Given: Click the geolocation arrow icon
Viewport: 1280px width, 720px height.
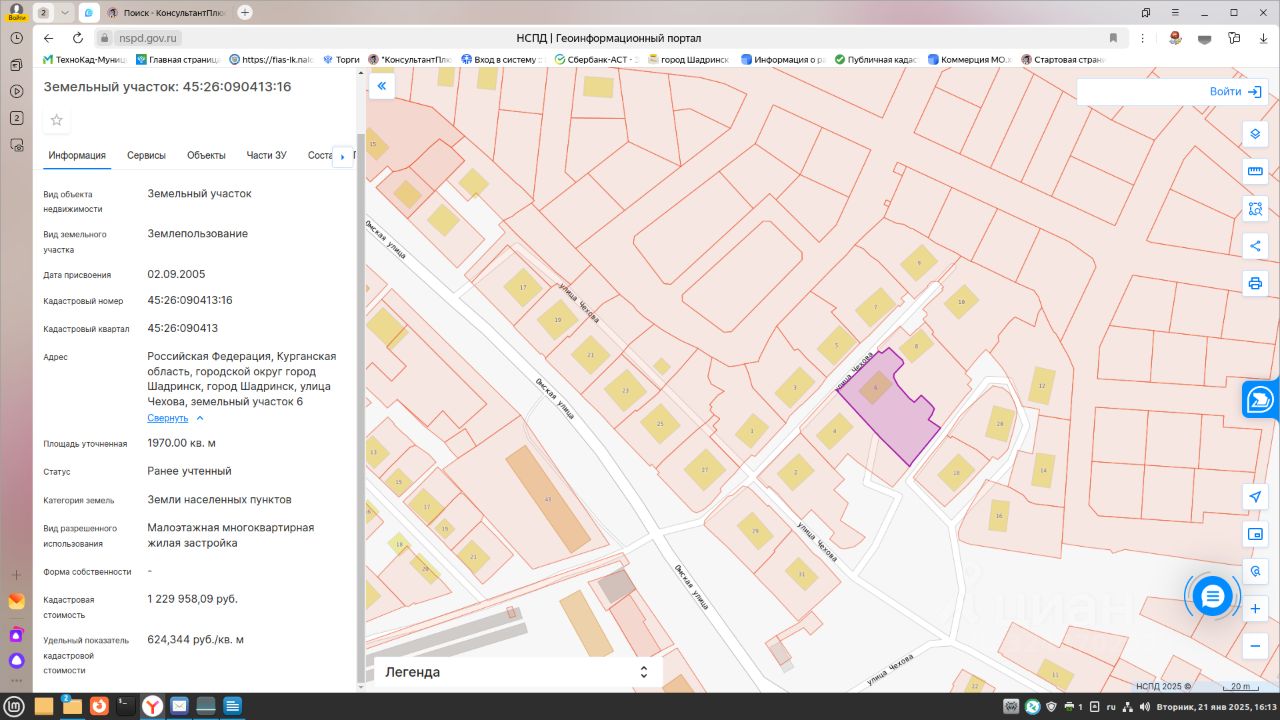Looking at the screenshot, I should point(1255,497).
